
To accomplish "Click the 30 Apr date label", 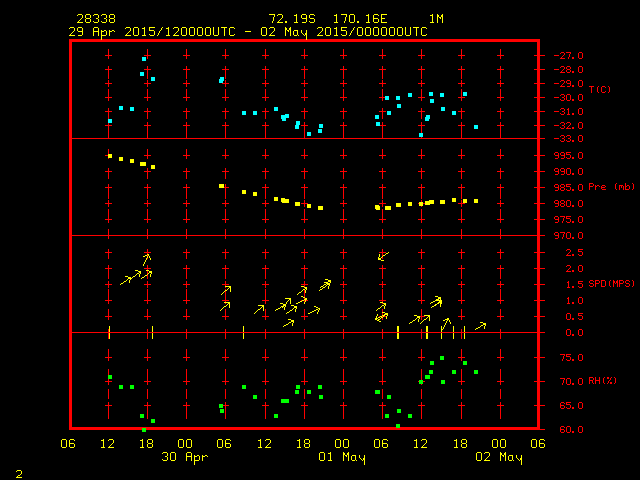I will point(184,458).
